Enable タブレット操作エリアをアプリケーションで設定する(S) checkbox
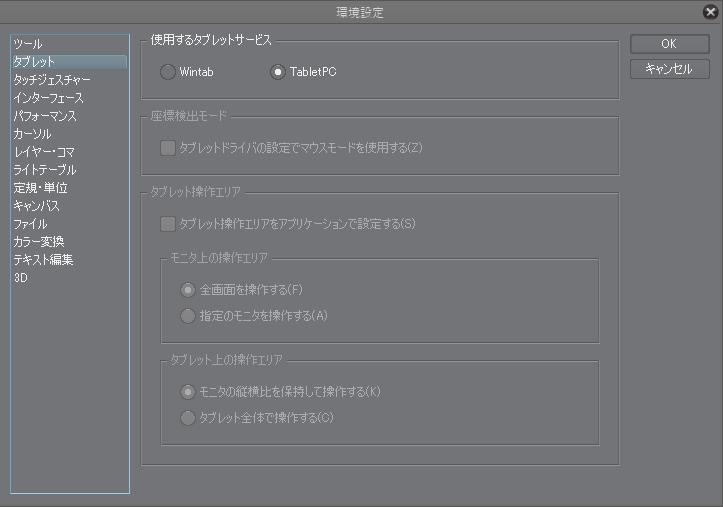 tap(167, 224)
